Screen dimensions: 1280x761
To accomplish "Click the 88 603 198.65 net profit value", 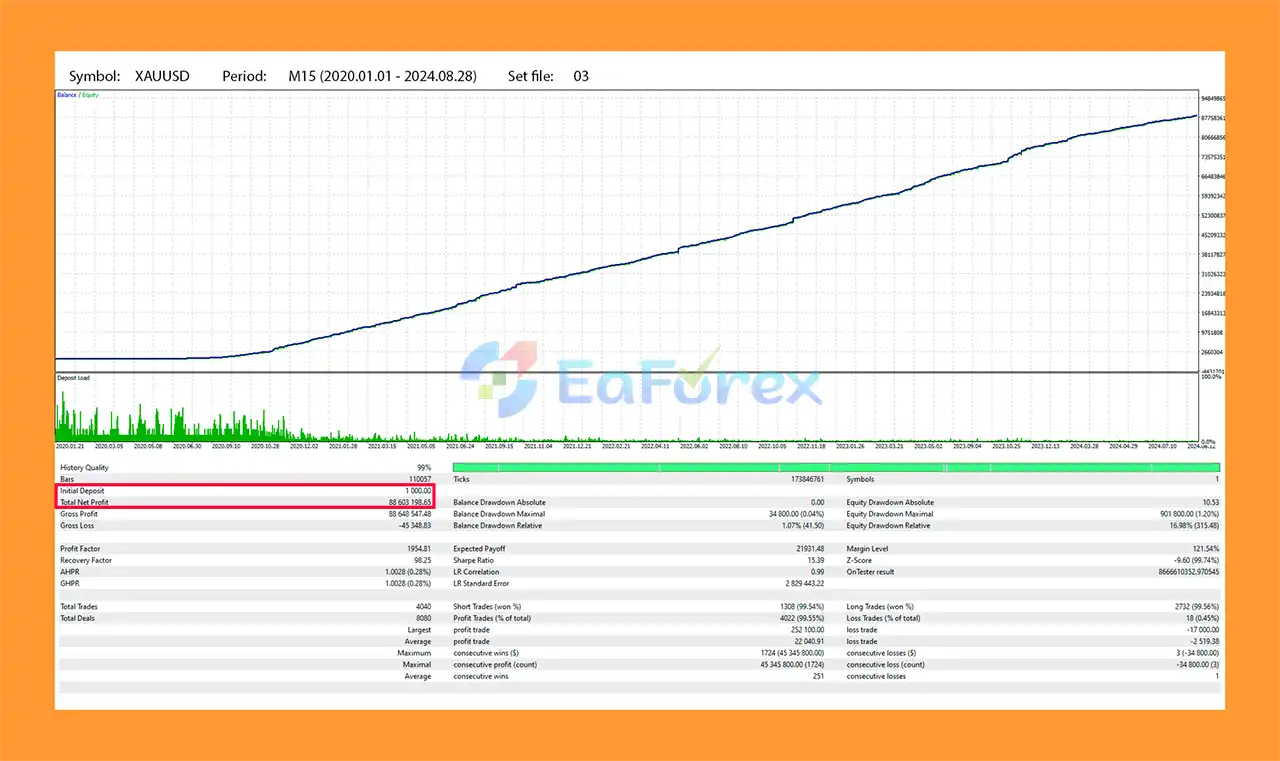I will tap(410, 502).
